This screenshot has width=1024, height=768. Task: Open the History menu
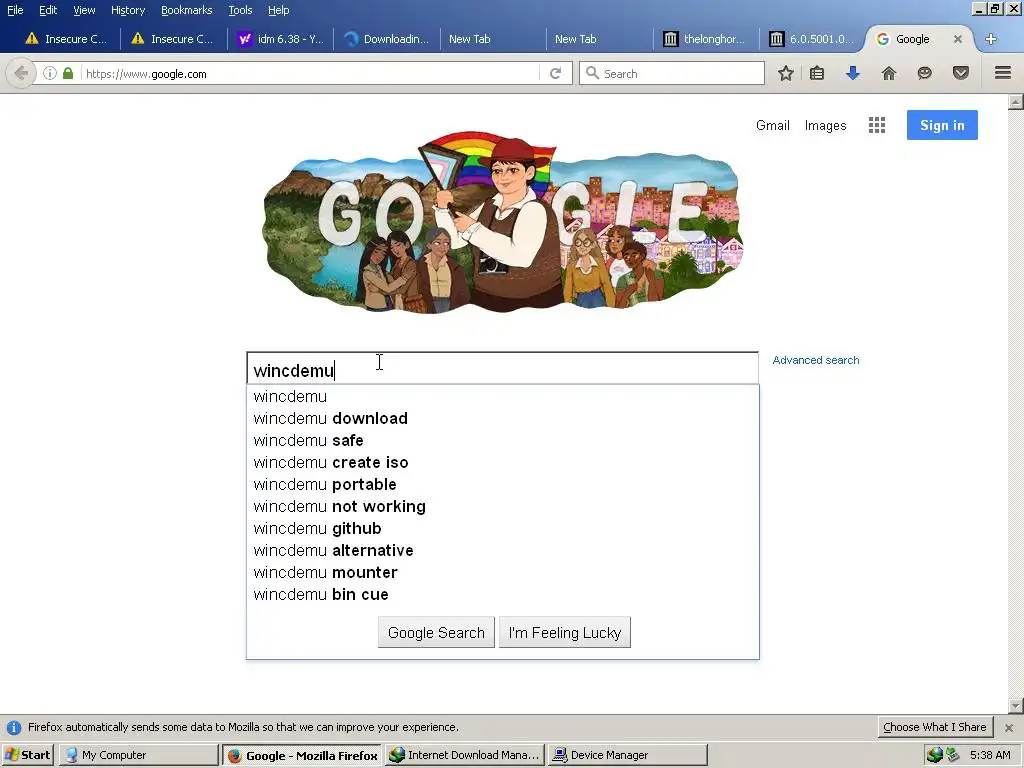[128, 10]
